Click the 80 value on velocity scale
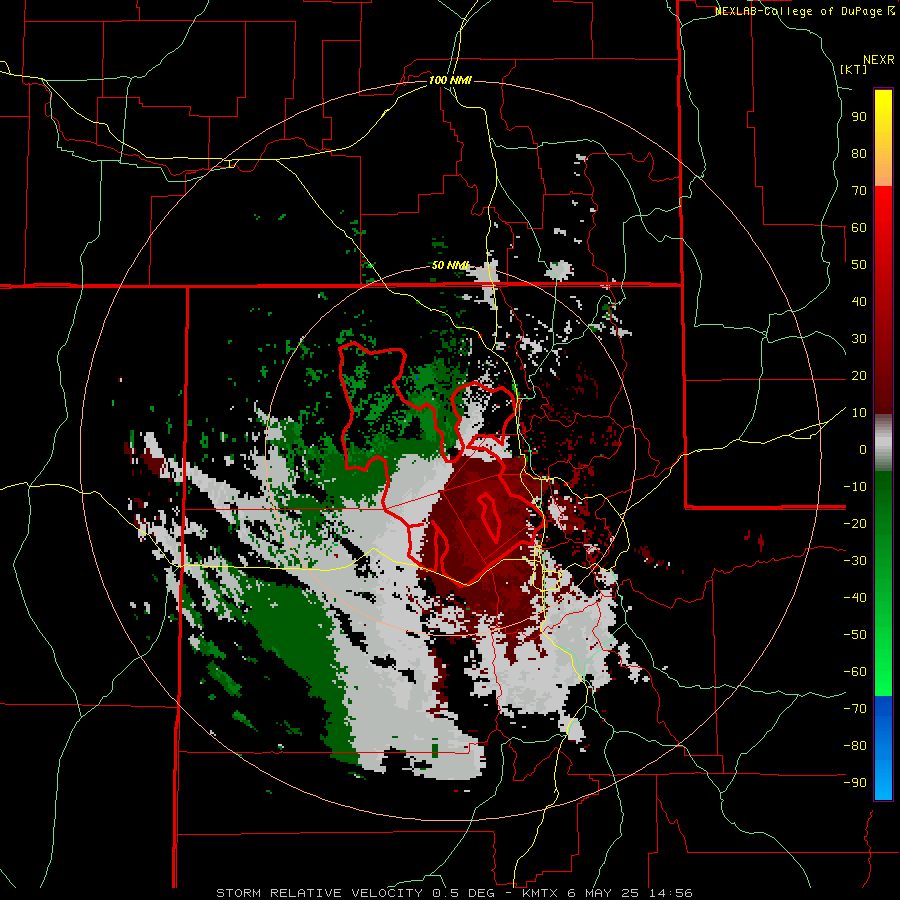 [859, 153]
